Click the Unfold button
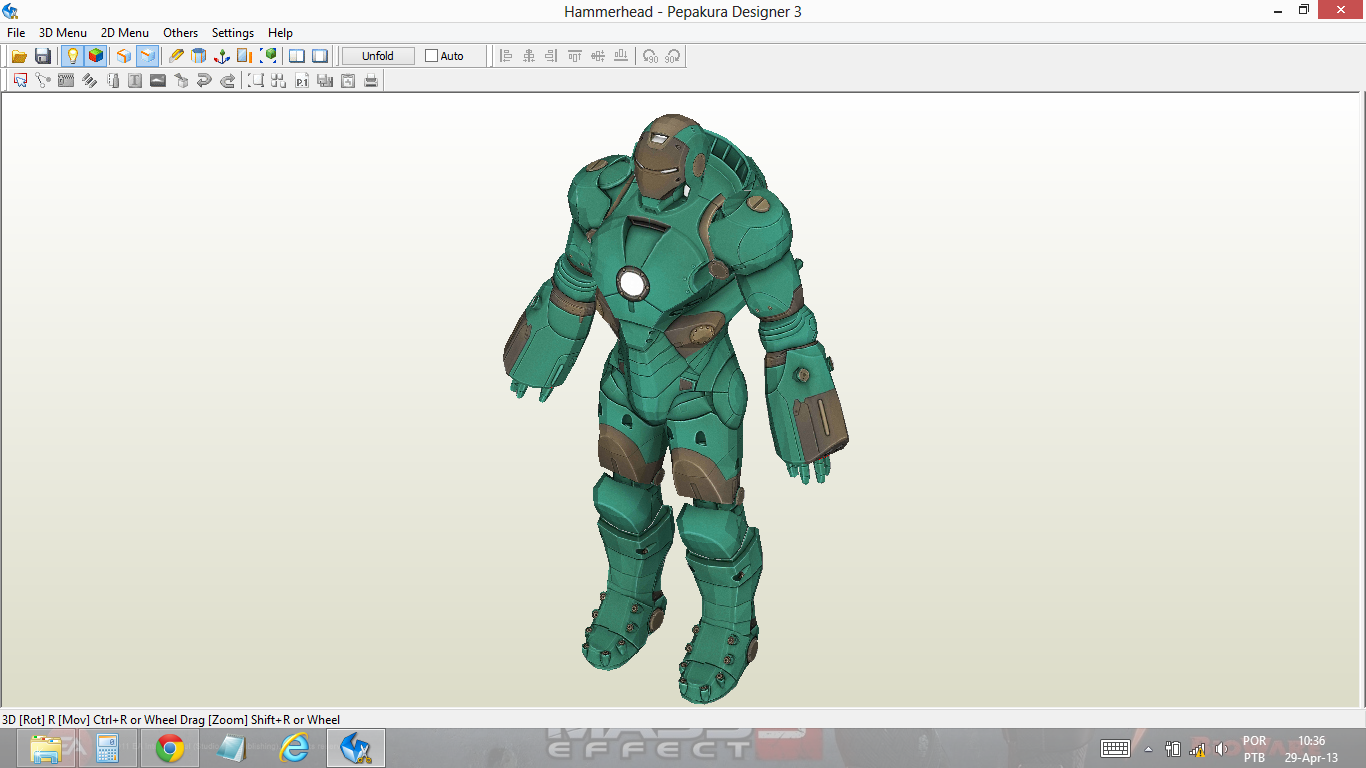The width and height of the screenshot is (1366, 768). [378, 56]
